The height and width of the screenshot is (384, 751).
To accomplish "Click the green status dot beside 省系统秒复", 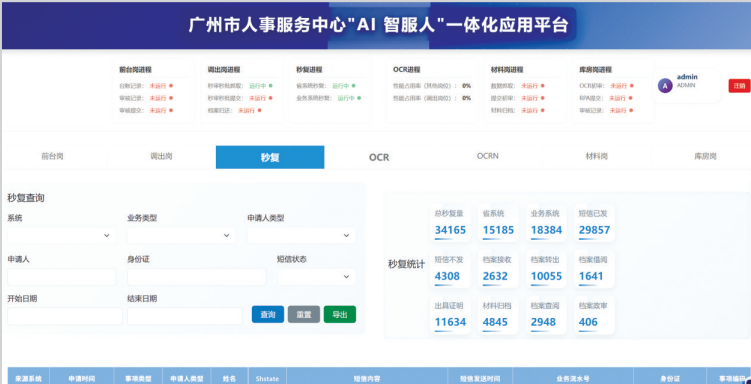I will (353, 86).
